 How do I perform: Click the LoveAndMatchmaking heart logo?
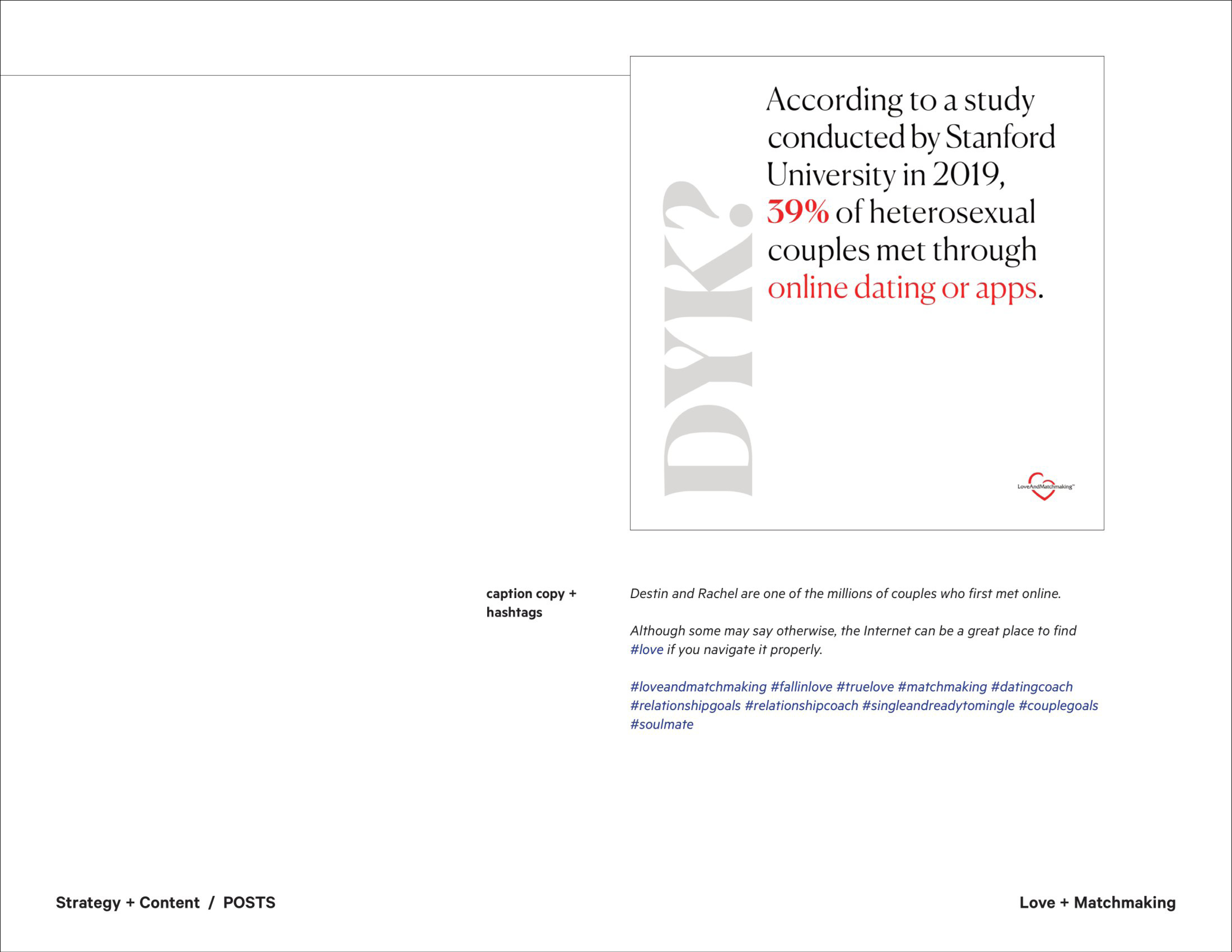[1045, 486]
